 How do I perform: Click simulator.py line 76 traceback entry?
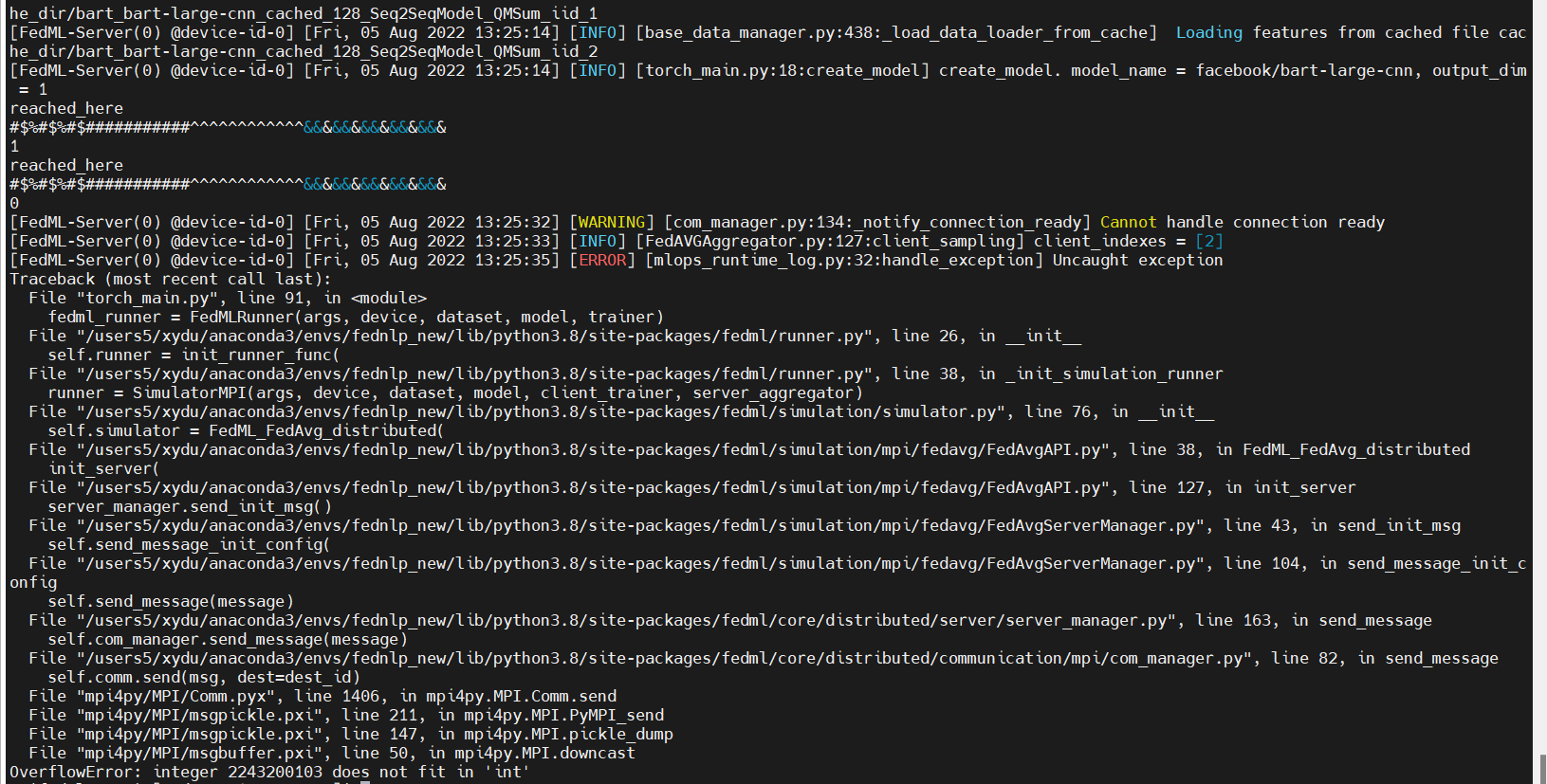621,411
